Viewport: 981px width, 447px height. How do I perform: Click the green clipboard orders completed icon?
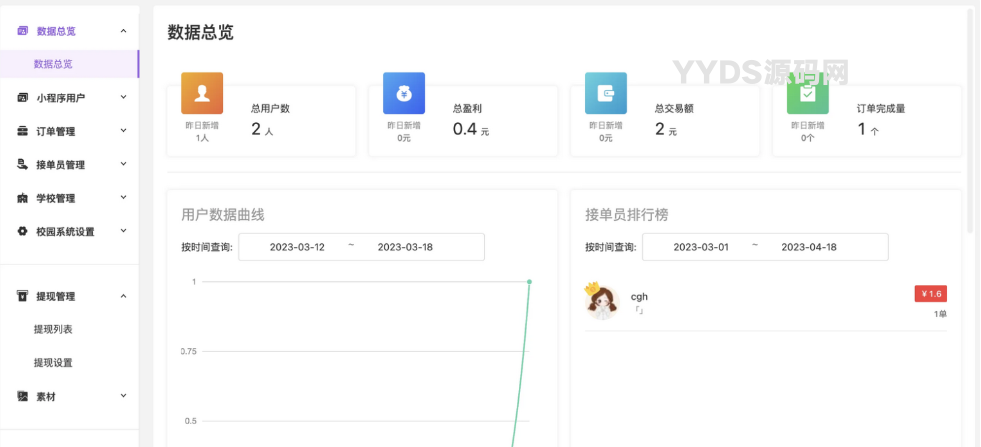pos(807,95)
